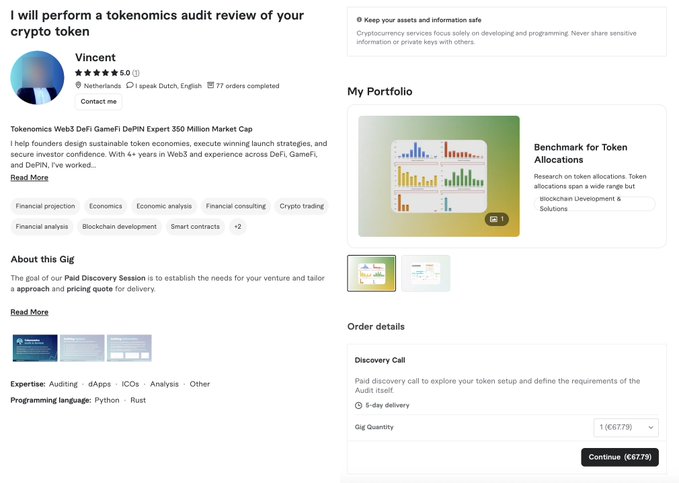Viewport: 679px width, 483px height.
Task: Click the speech bubble languages icon
Action: click(x=130, y=86)
